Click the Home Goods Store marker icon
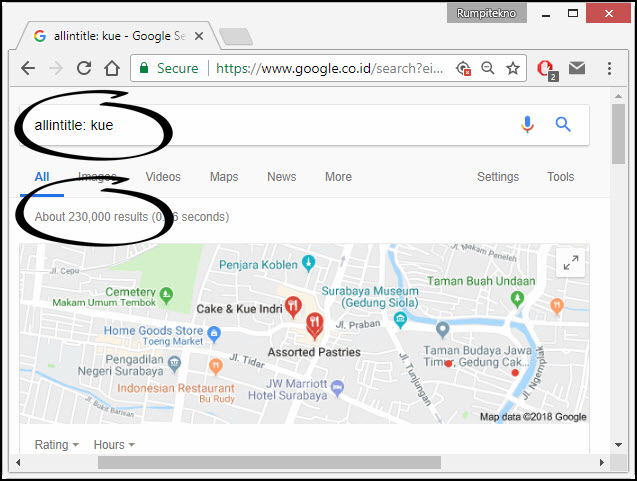 click(214, 334)
